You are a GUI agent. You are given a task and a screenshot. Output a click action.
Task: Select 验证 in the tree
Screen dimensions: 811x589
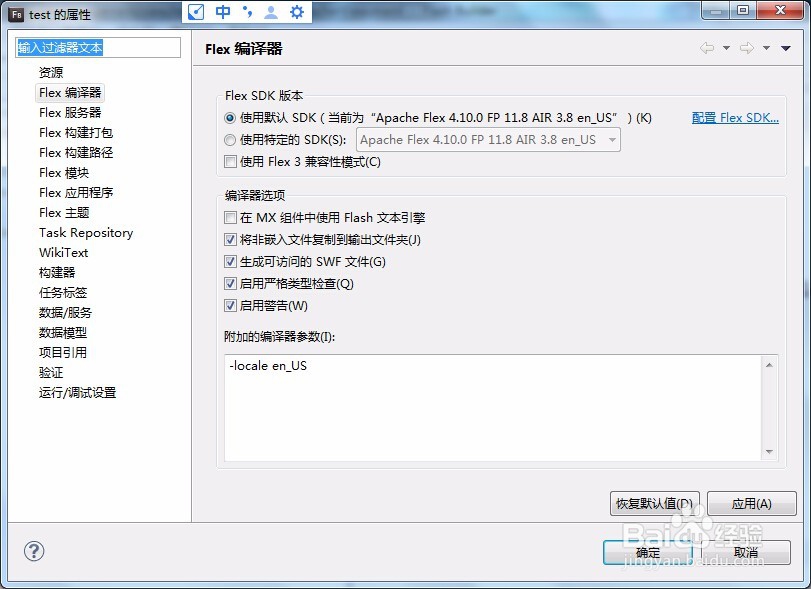[51, 373]
